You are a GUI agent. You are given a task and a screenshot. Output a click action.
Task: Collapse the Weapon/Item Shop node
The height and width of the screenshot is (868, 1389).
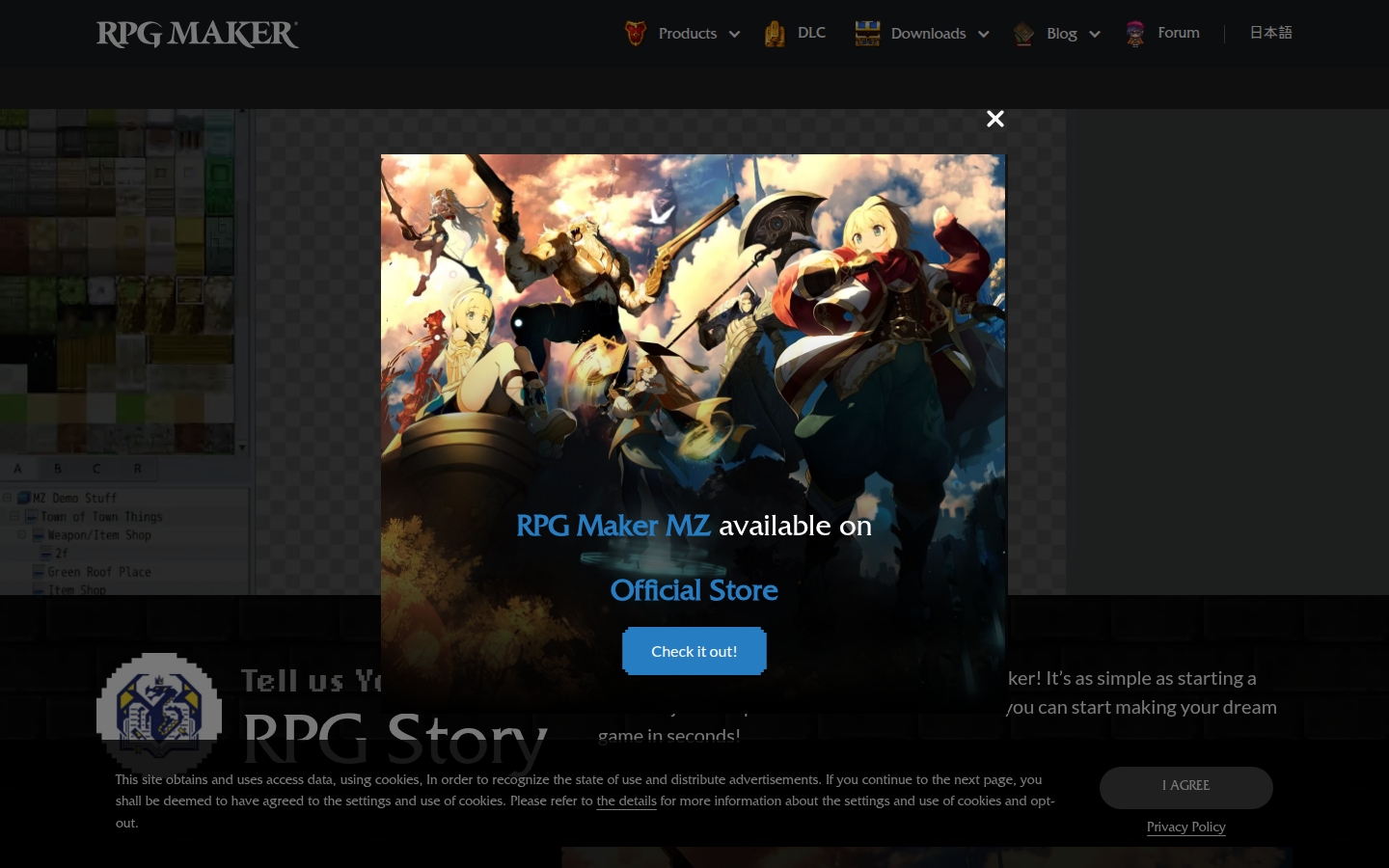22,535
